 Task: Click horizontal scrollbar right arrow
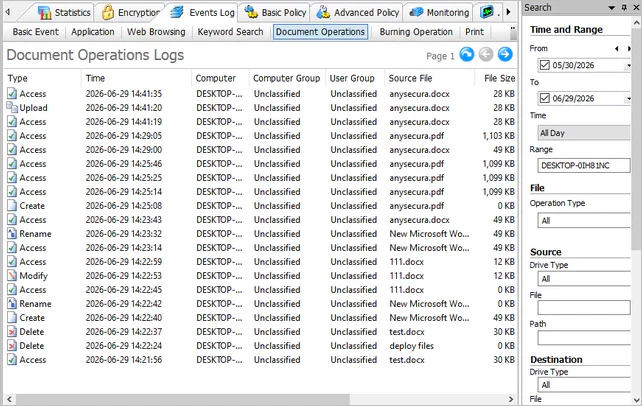tap(511, 399)
